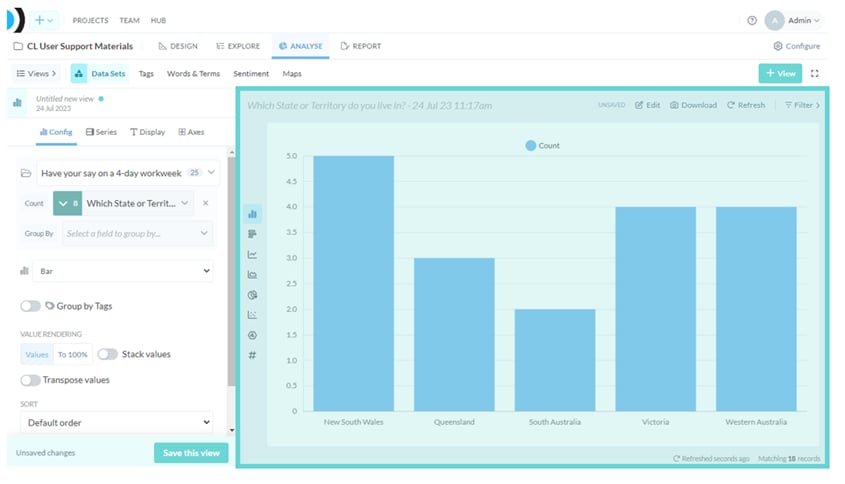Switch to the Series panel tab
Image resolution: width=845 pixels, height=484 pixels.
101,132
